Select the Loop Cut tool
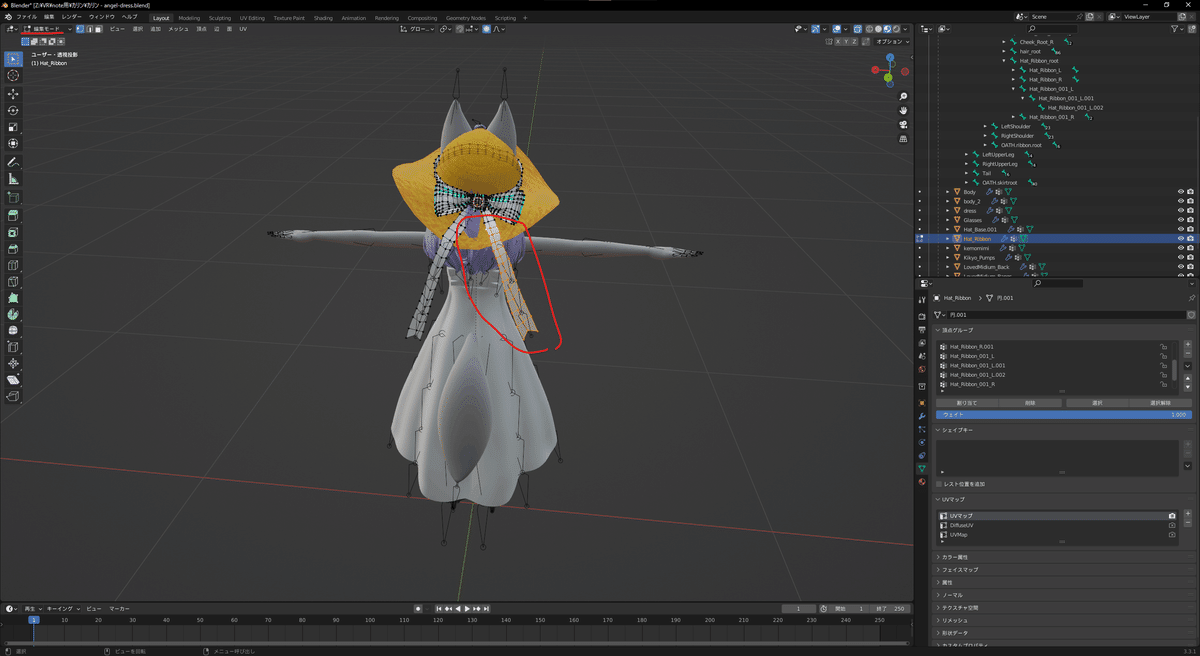Viewport: 1200px width, 656px height. pos(13,266)
